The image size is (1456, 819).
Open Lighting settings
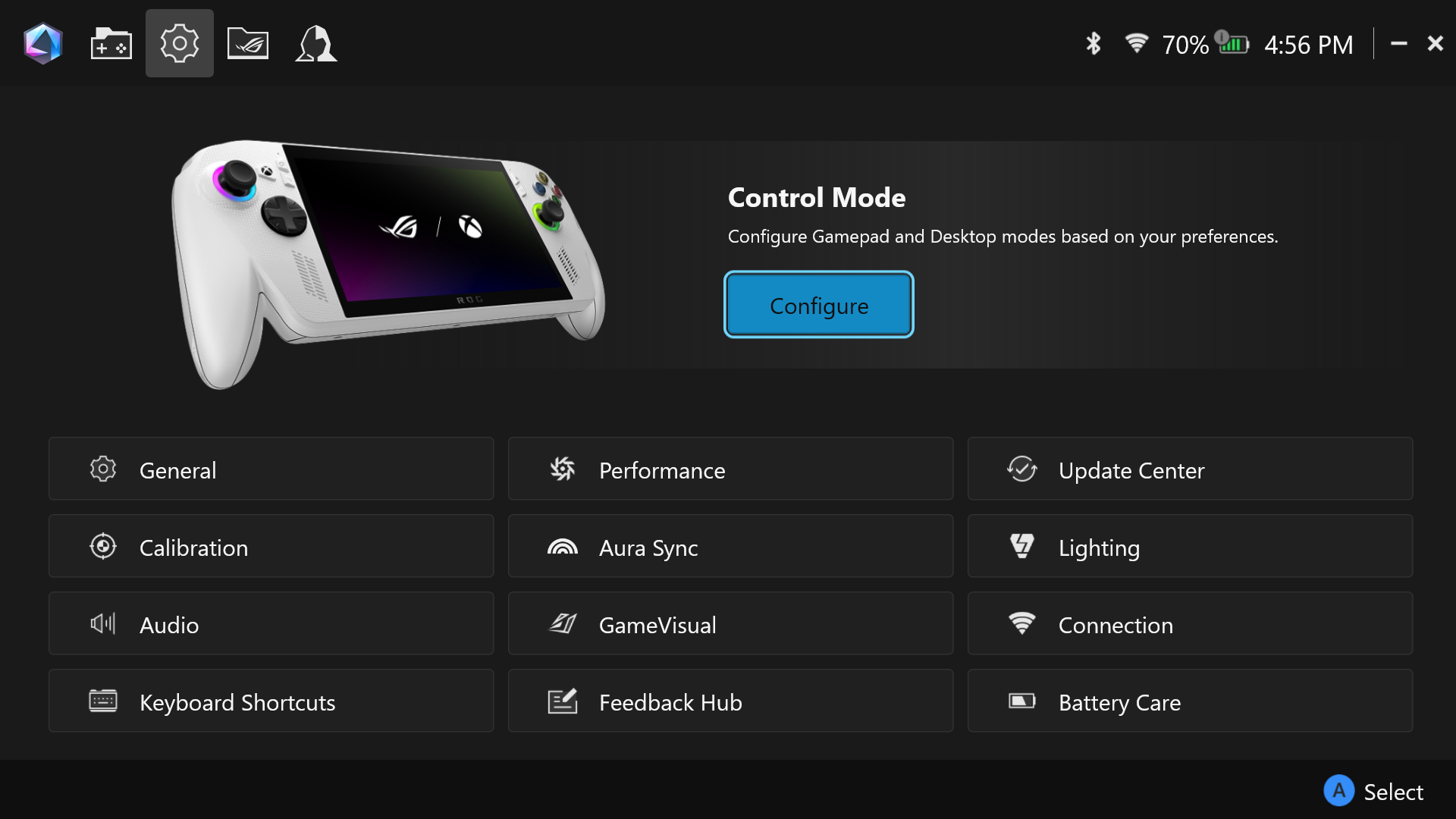[1190, 546]
